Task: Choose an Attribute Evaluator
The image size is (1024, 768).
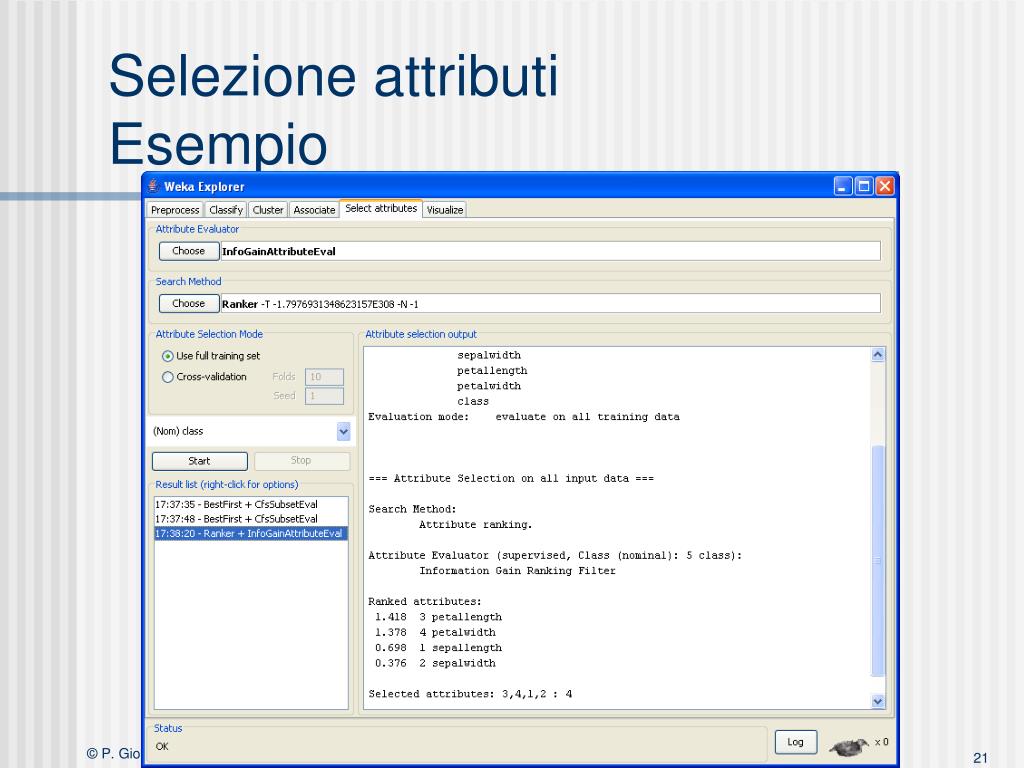Action: [189, 251]
